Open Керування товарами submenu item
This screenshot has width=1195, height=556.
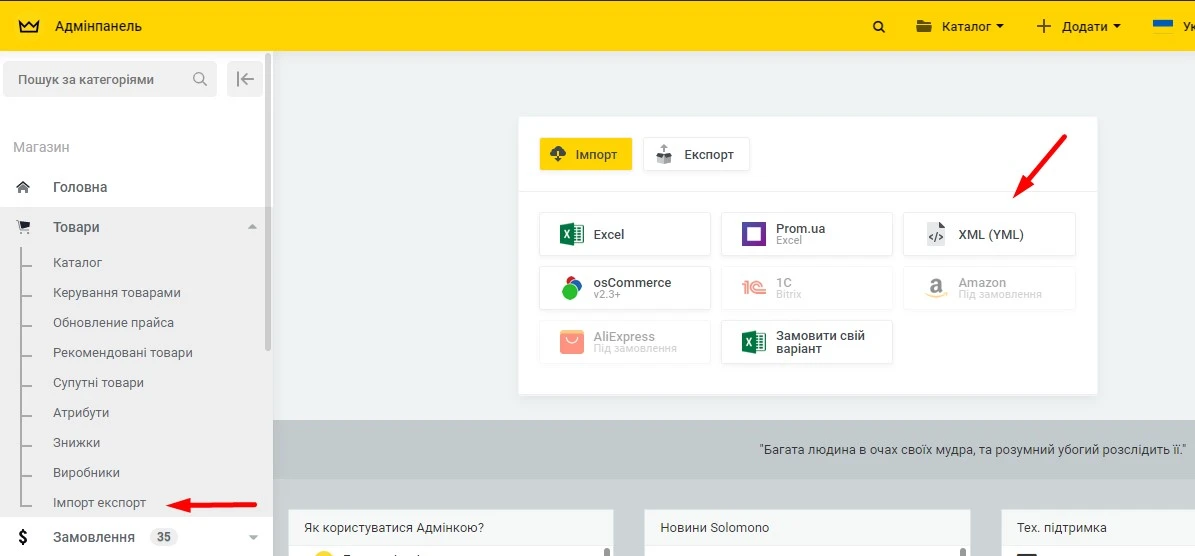pos(117,292)
